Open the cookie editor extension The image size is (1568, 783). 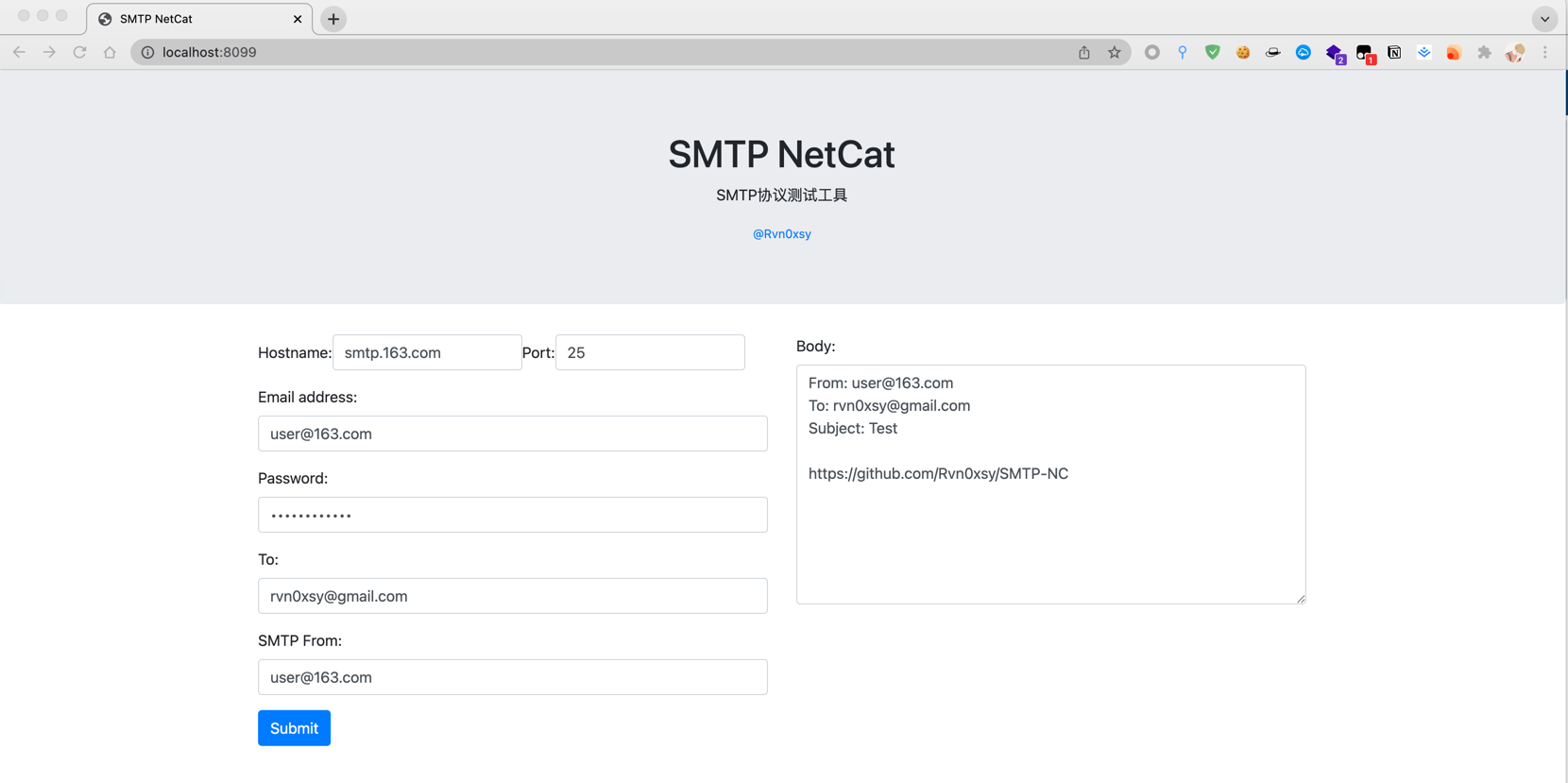point(1242,52)
